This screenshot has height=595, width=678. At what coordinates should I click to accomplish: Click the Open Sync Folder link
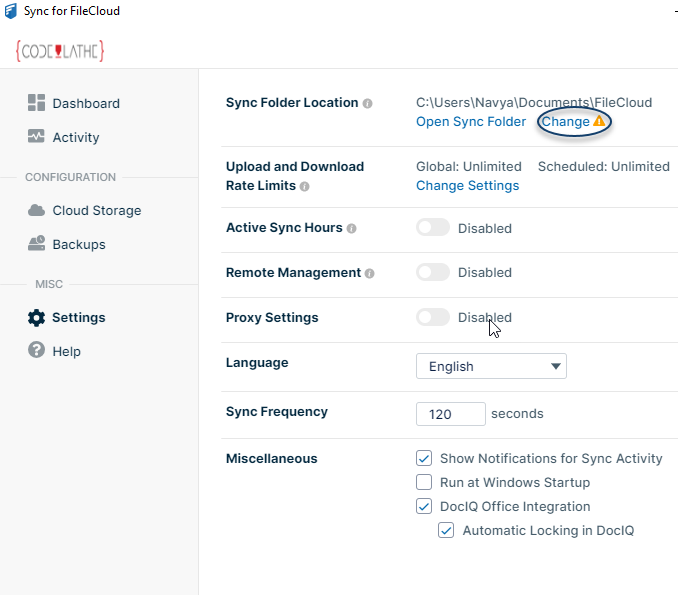[470, 122]
